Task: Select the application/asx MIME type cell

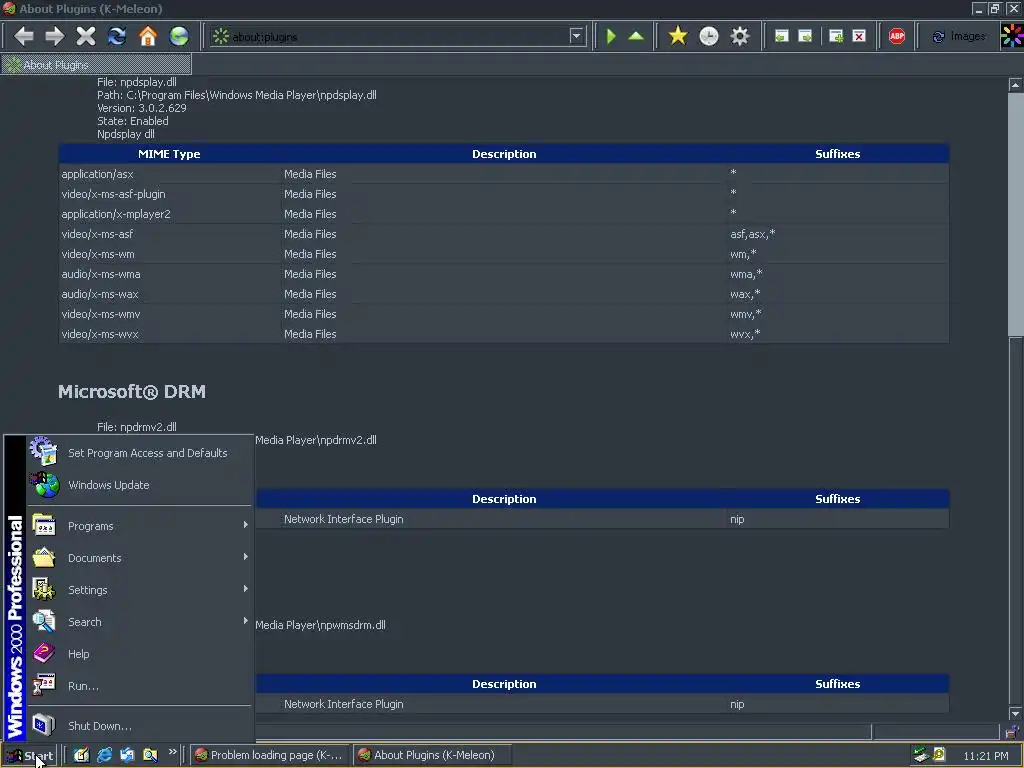Action: coord(170,174)
